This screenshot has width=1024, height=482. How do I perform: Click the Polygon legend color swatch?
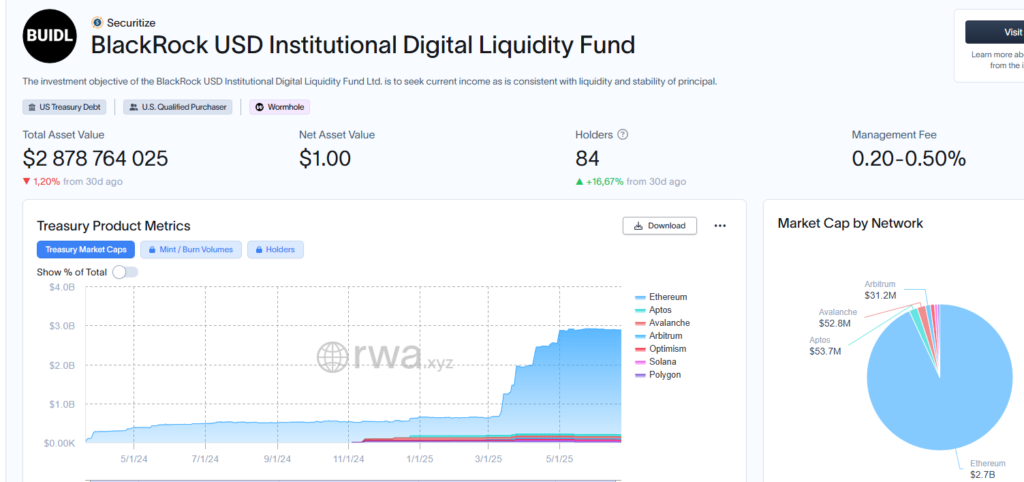640,375
